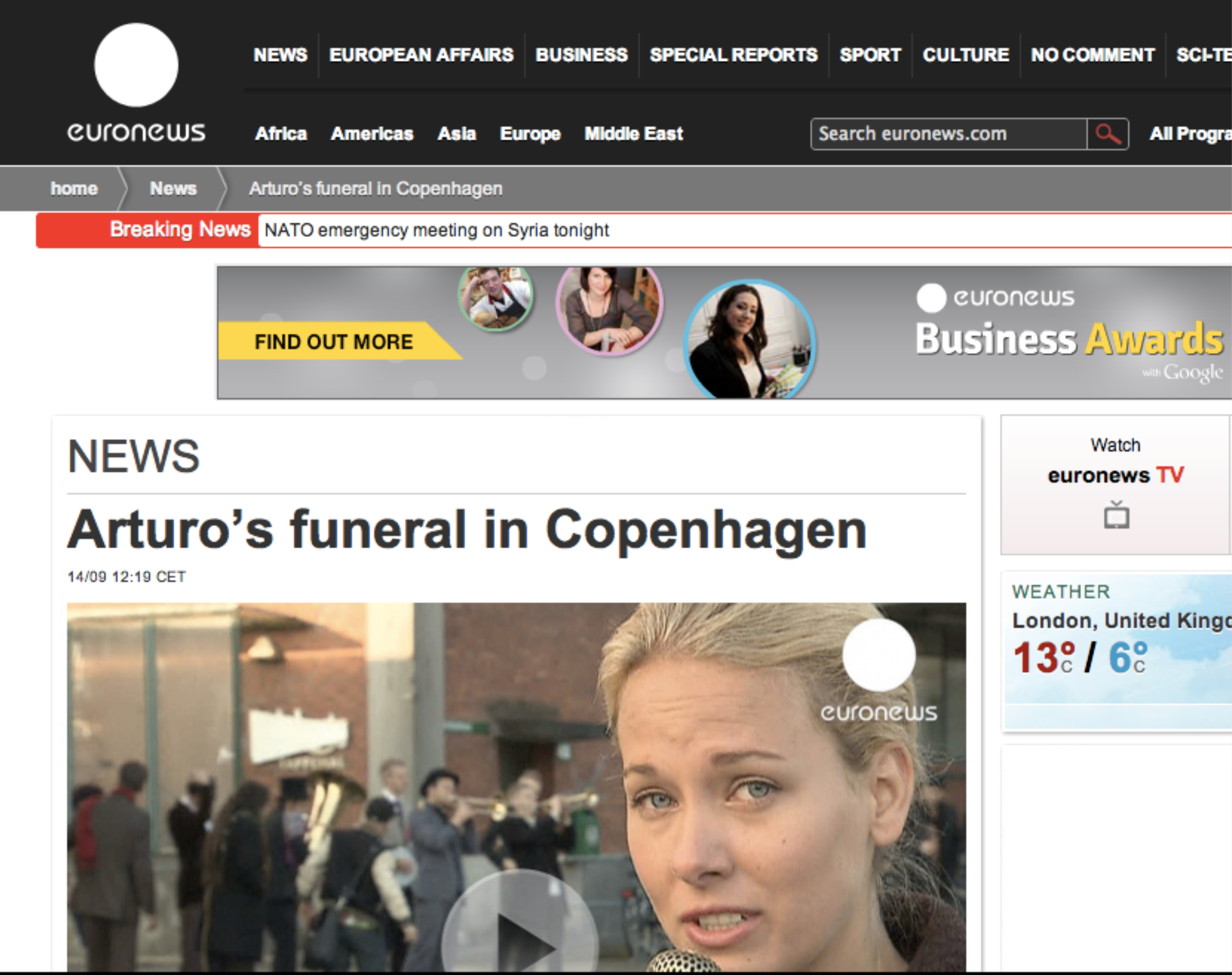Open the SPORT section
Viewport: 1232px width, 975px height.
870,55
